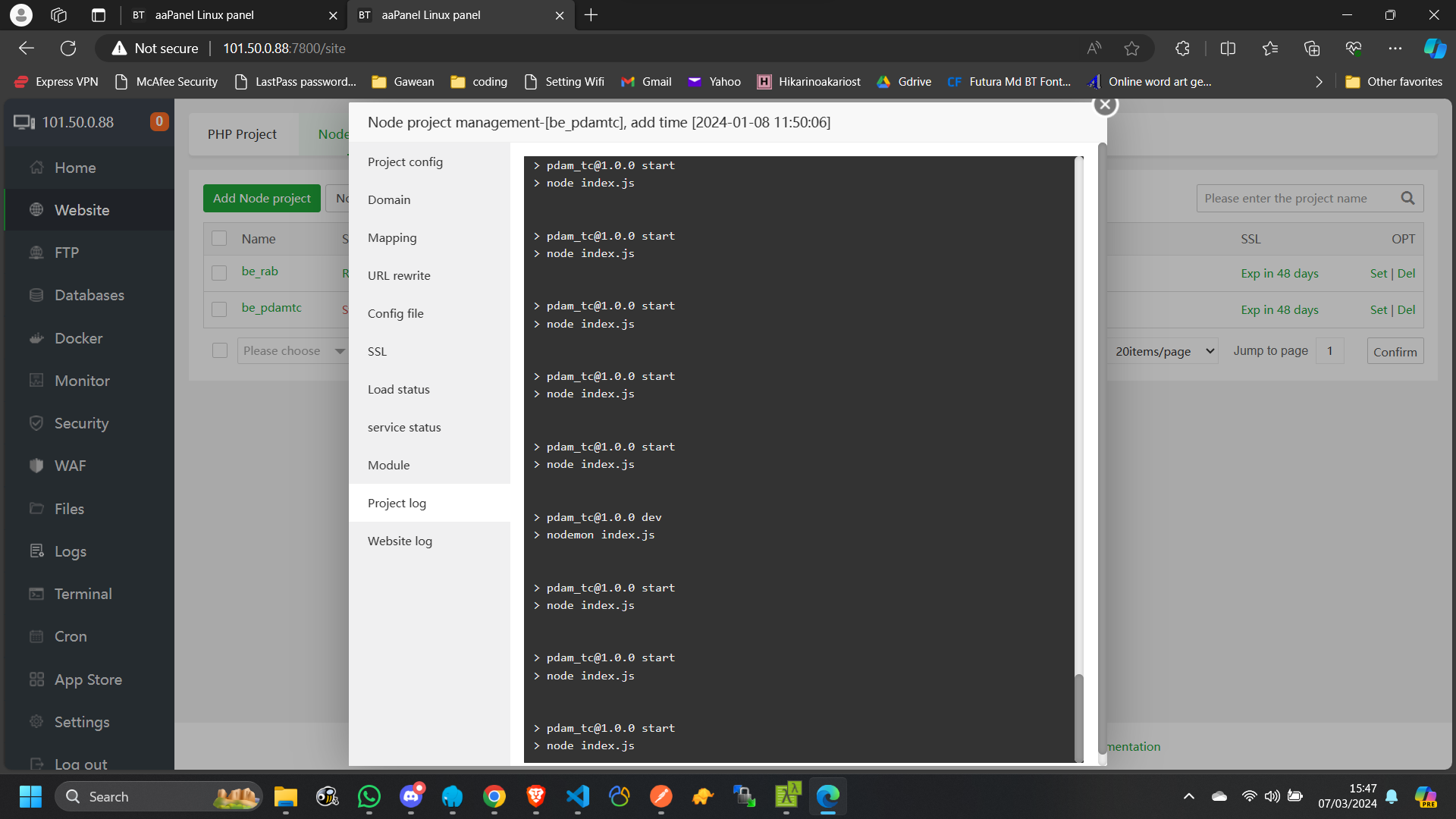This screenshot has width=1456, height=819.
Task: Open Docker via its whale icon
Action: [36, 338]
